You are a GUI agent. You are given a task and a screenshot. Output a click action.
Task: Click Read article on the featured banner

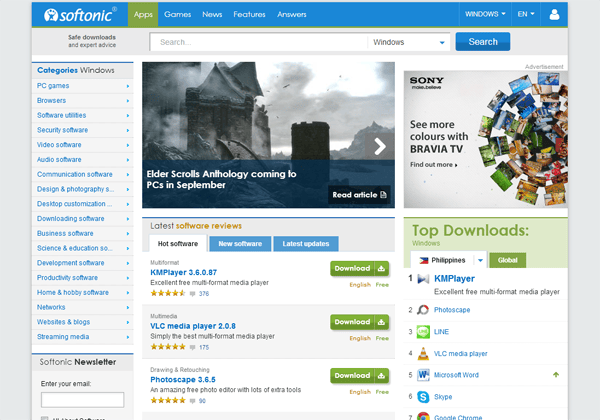pos(359,195)
